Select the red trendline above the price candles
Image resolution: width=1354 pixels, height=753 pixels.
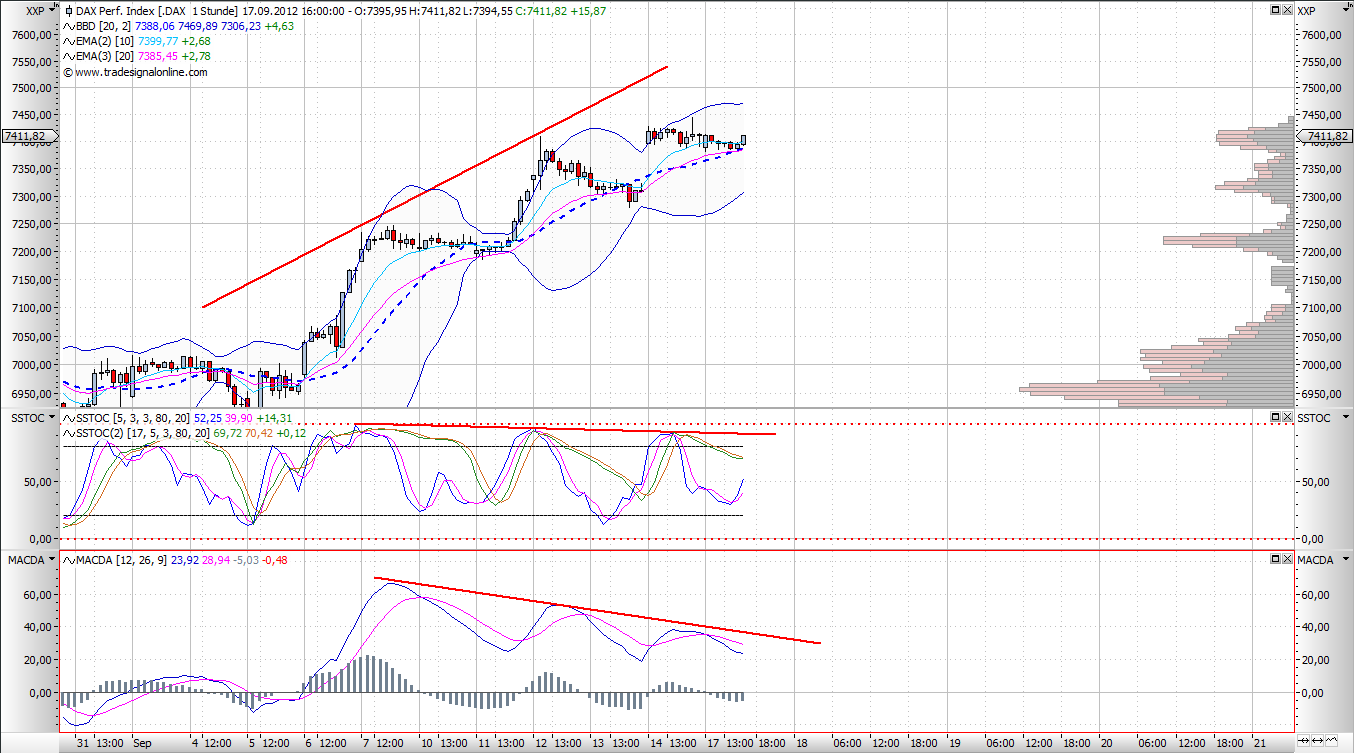435,187
